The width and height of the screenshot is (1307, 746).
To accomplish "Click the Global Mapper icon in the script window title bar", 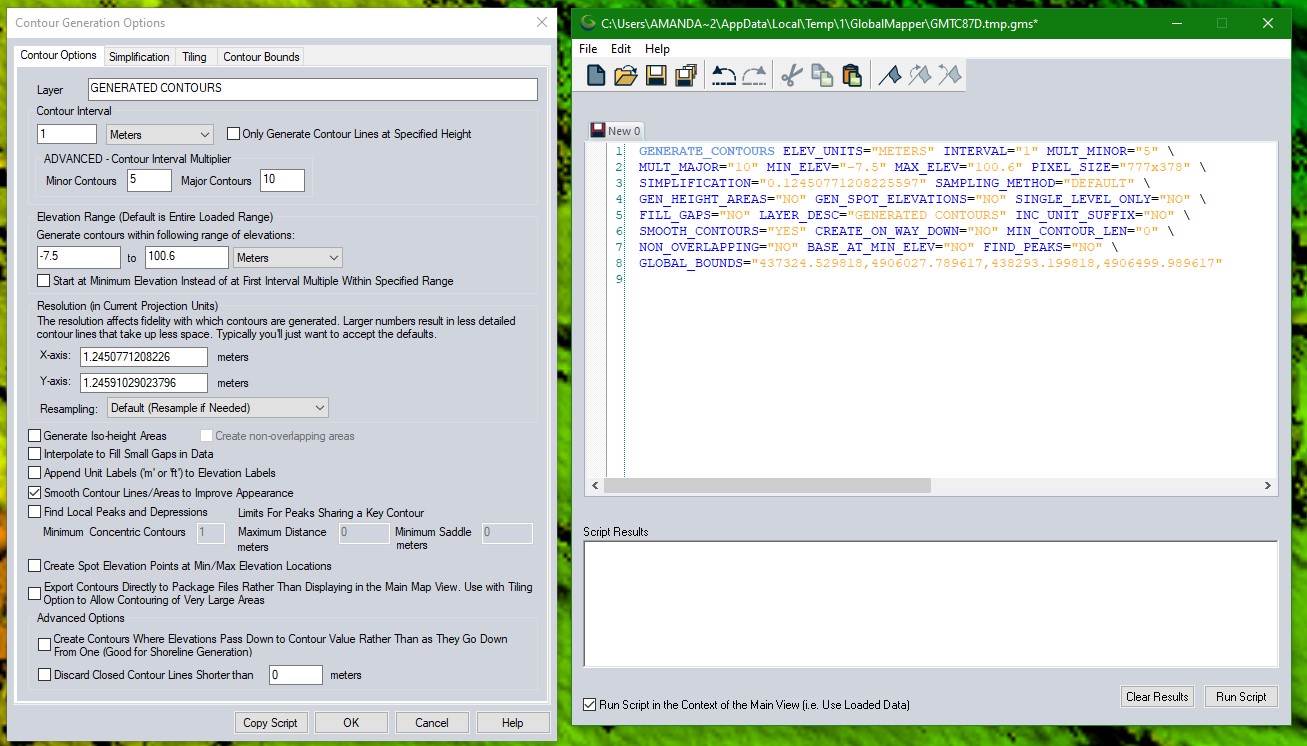I will pos(588,23).
